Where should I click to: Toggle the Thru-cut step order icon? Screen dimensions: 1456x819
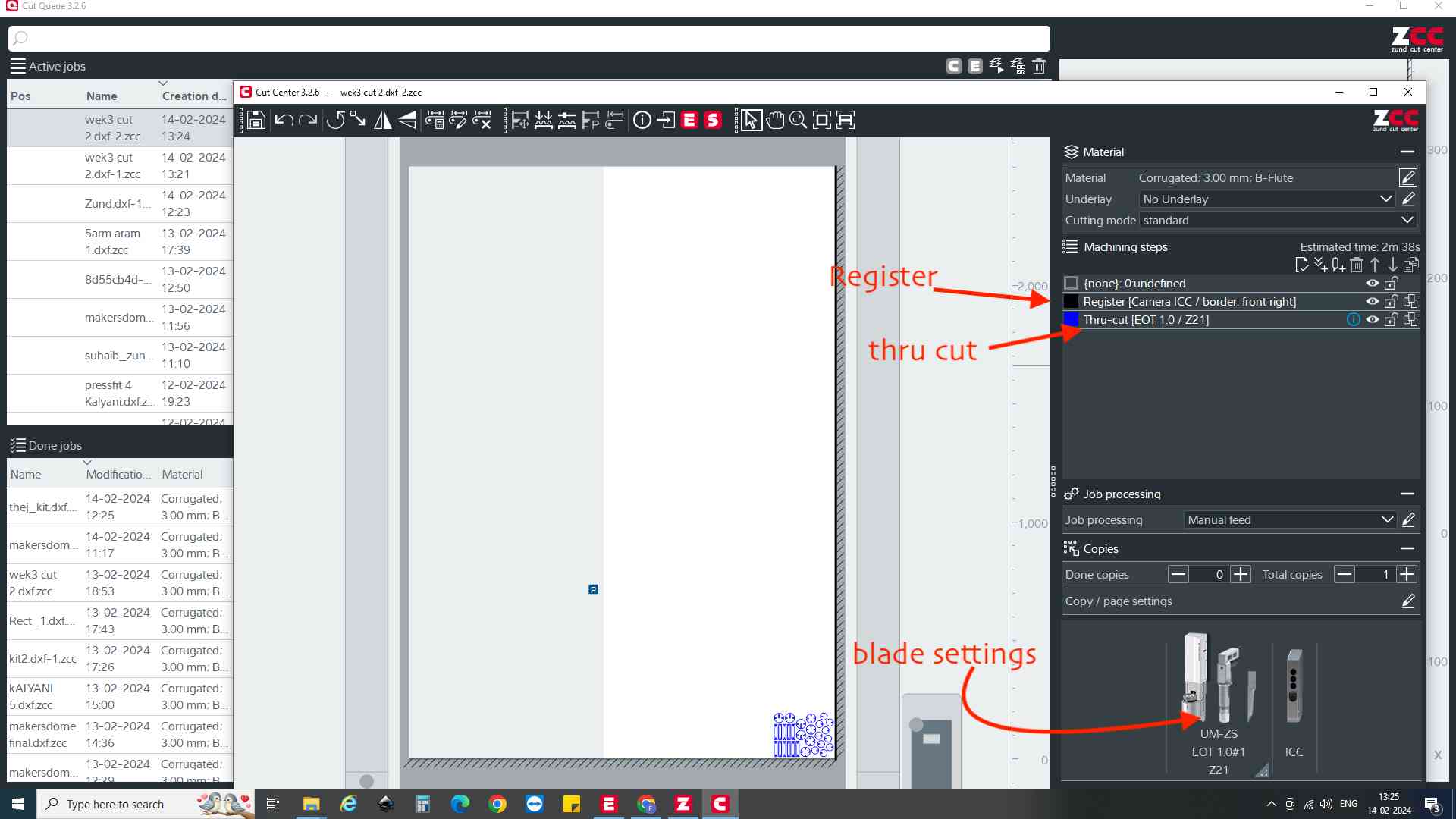pyautogui.click(x=1410, y=319)
